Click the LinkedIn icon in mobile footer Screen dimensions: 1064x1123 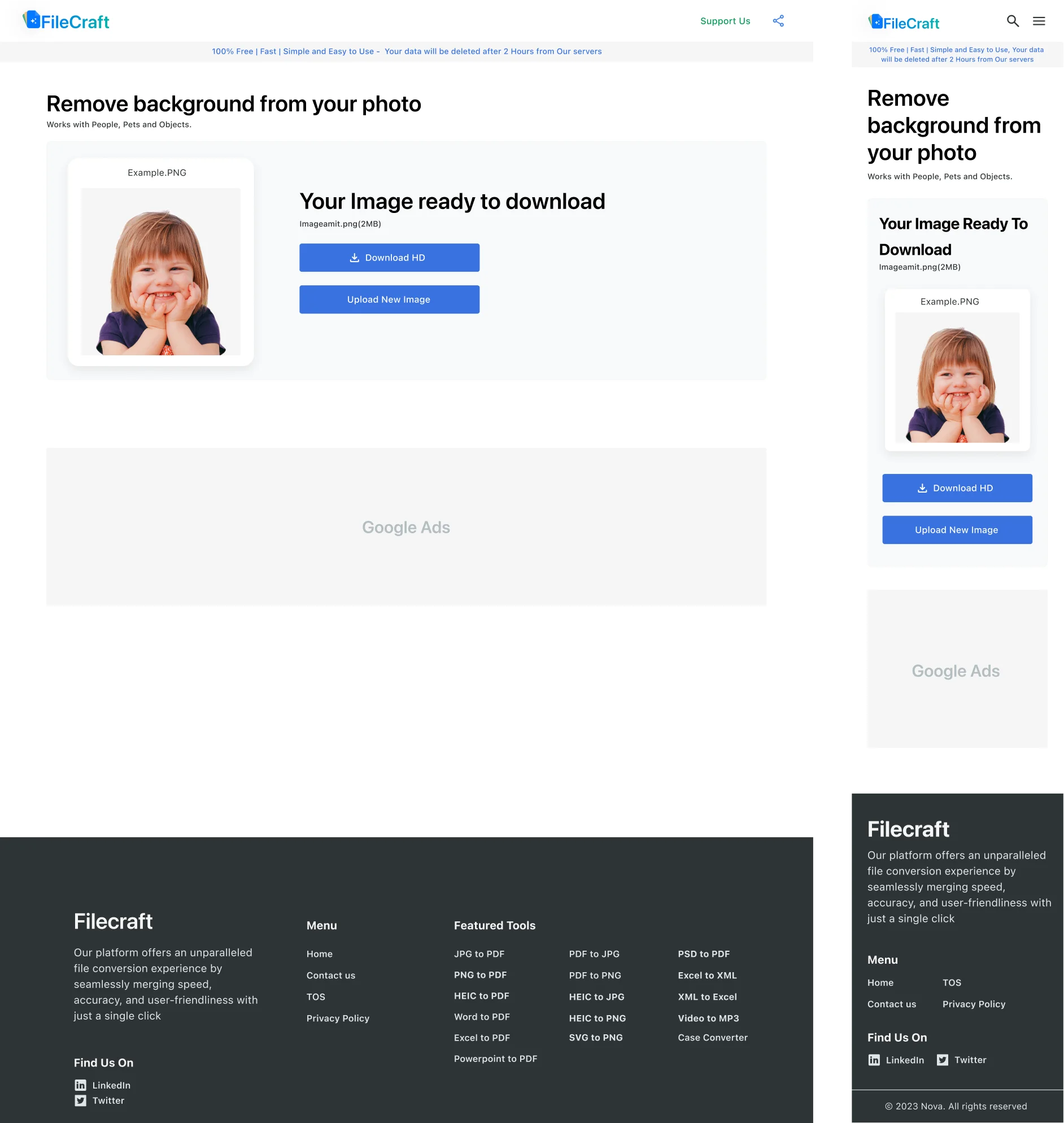(x=874, y=1060)
